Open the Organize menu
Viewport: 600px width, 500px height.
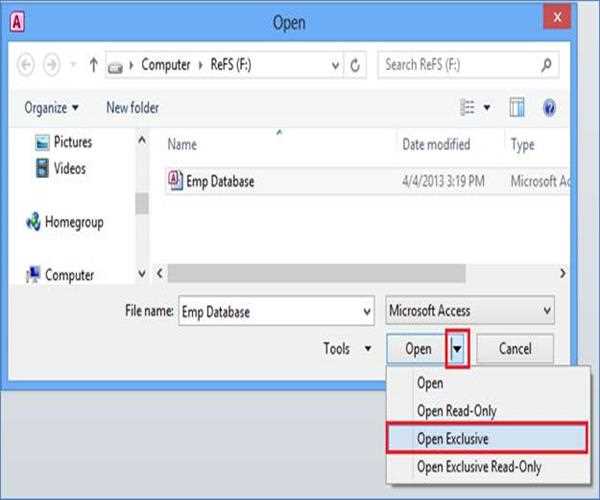tap(51, 107)
